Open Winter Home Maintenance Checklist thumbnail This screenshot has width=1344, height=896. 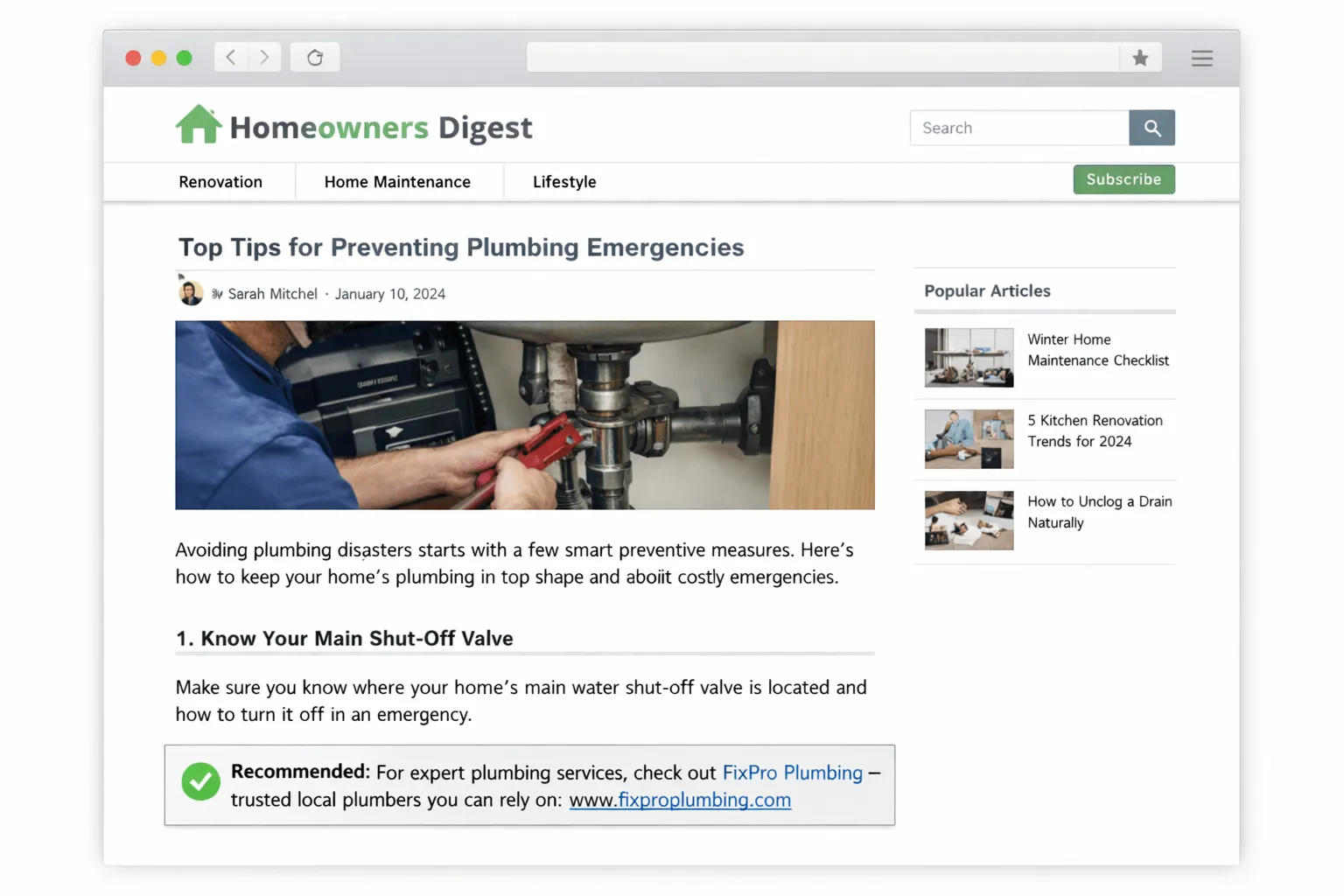(x=969, y=358)
